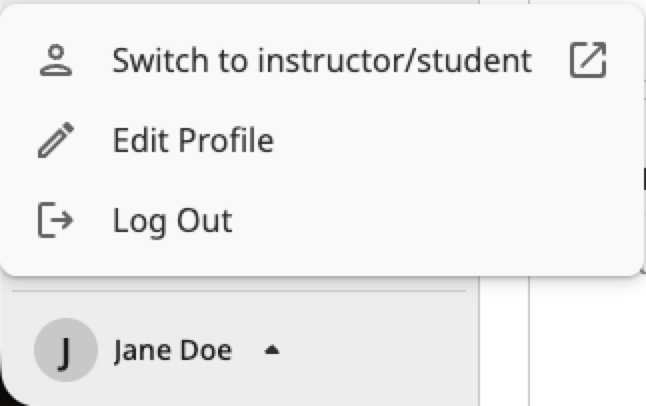The height and width of the screenshot is (406, 646).
Task: Select Switch to instructor/student
Action: pos(322,60)
